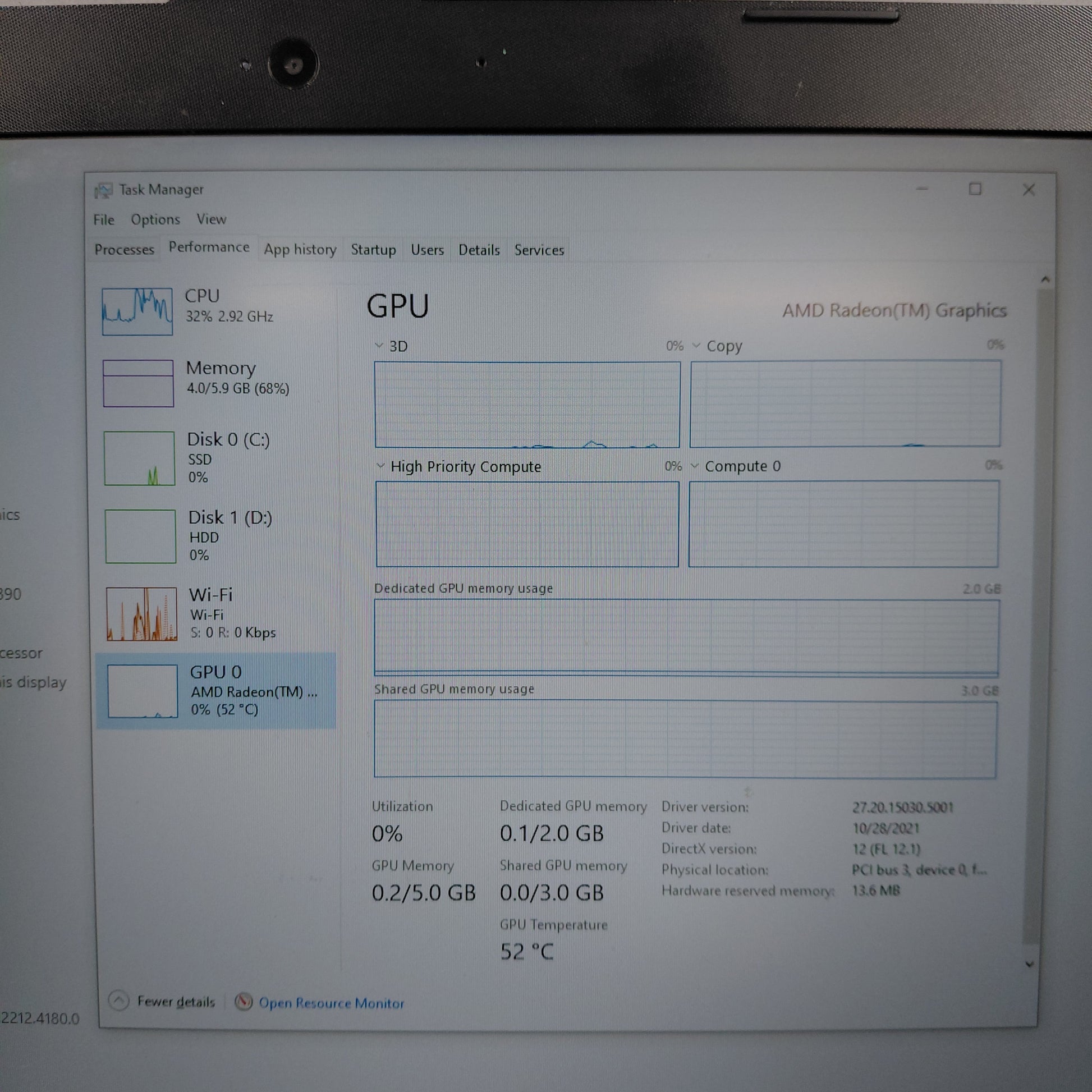This screenshot has height=1092, width=1092.
Task: Click the Task Manager title bar icon
Action: pyautogui.click(x=103, y=190)
